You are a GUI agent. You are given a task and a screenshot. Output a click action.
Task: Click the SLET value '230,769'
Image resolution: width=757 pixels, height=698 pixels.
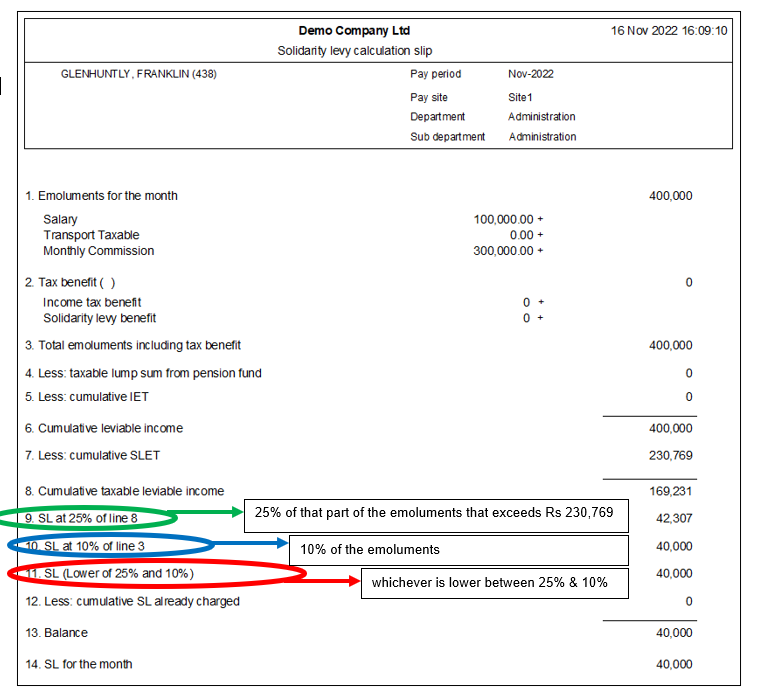671,456
